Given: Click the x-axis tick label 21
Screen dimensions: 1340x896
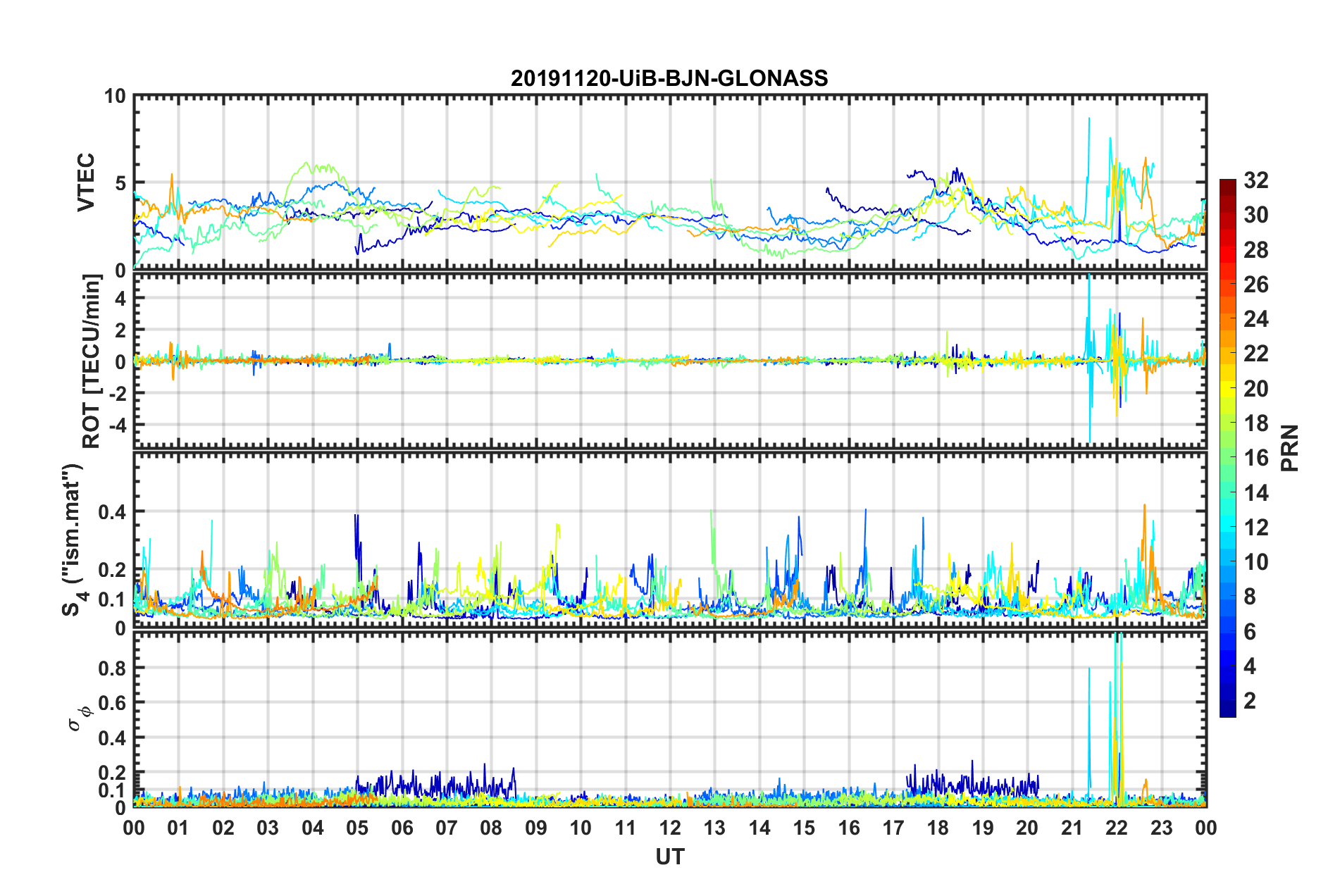Looking at the screenshot, I should coord(1072,828).
